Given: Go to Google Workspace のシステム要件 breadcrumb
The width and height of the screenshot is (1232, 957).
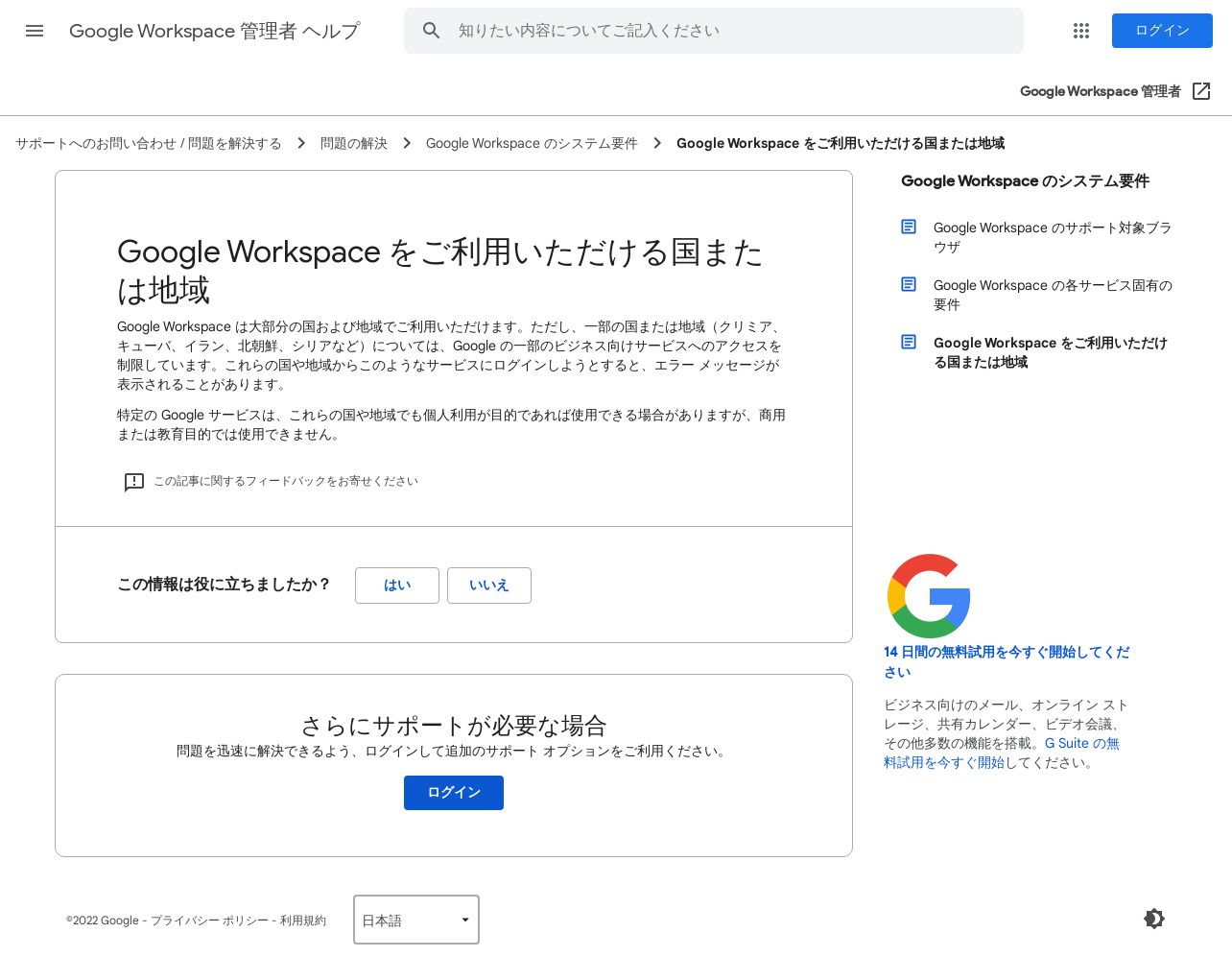Looking at the screenshot, I should coord(532,143).
